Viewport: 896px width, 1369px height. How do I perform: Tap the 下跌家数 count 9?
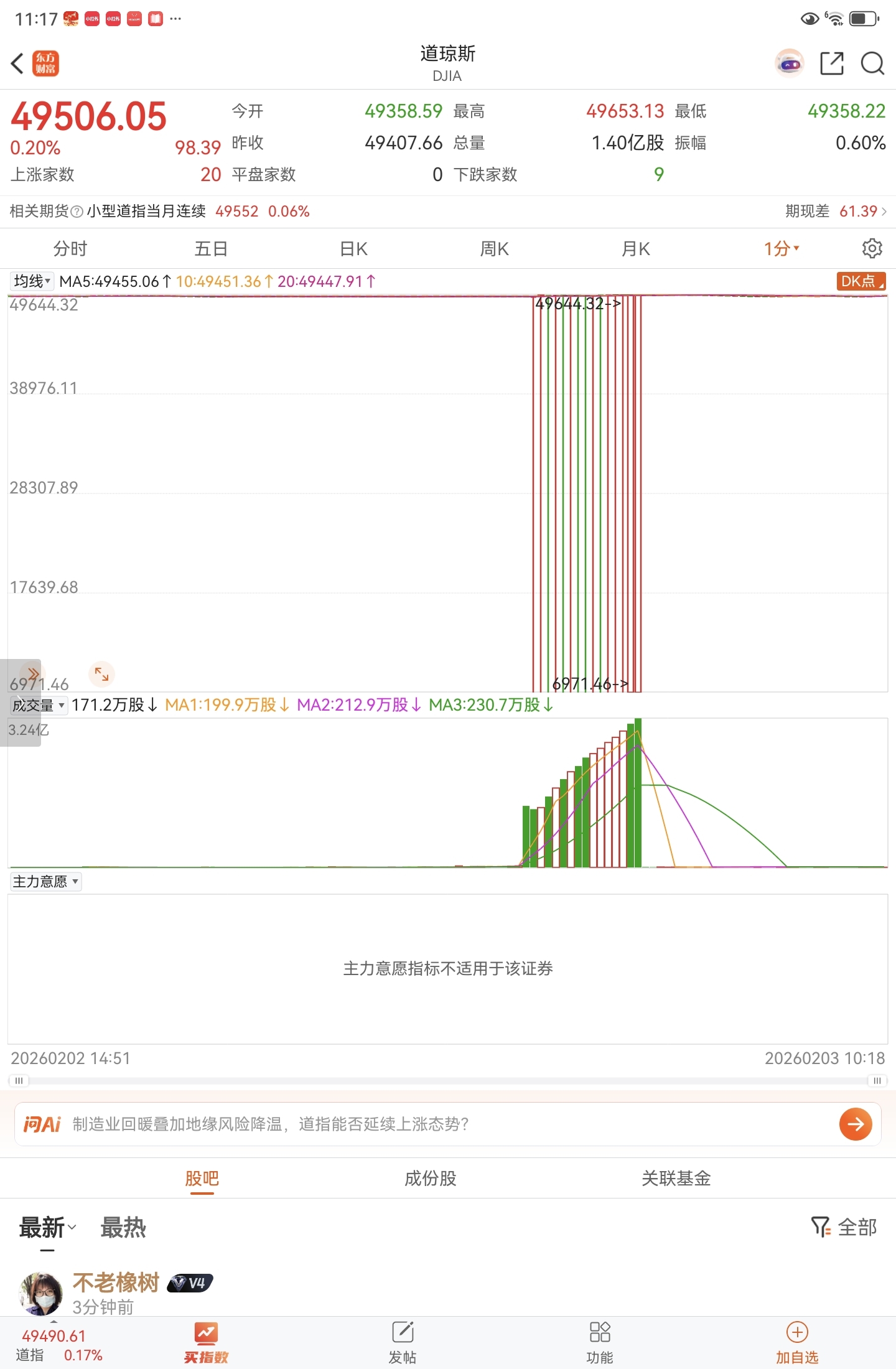[659, 175]
